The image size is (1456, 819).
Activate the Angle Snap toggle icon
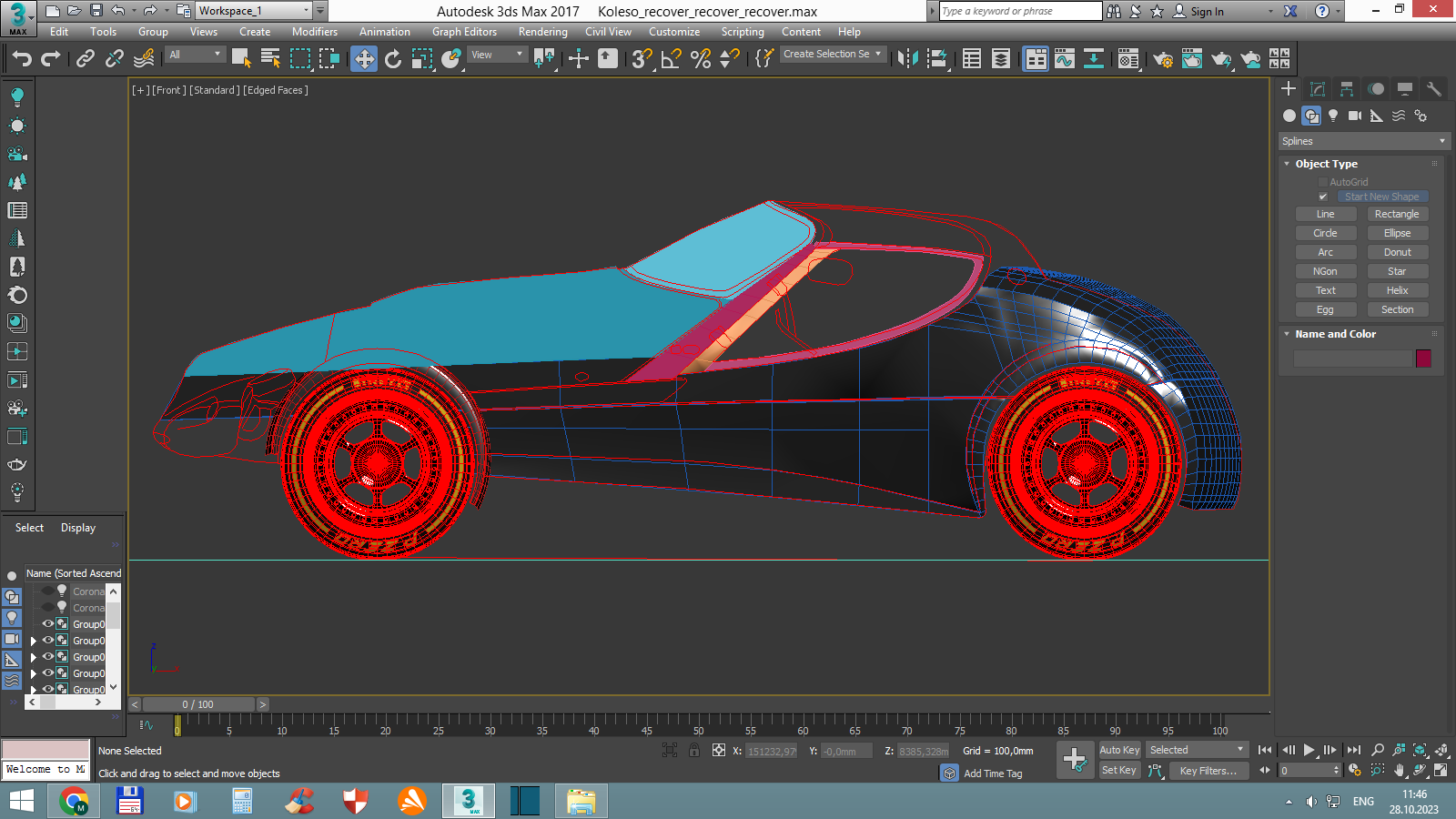pyautogui.click(x=672, y=59)
